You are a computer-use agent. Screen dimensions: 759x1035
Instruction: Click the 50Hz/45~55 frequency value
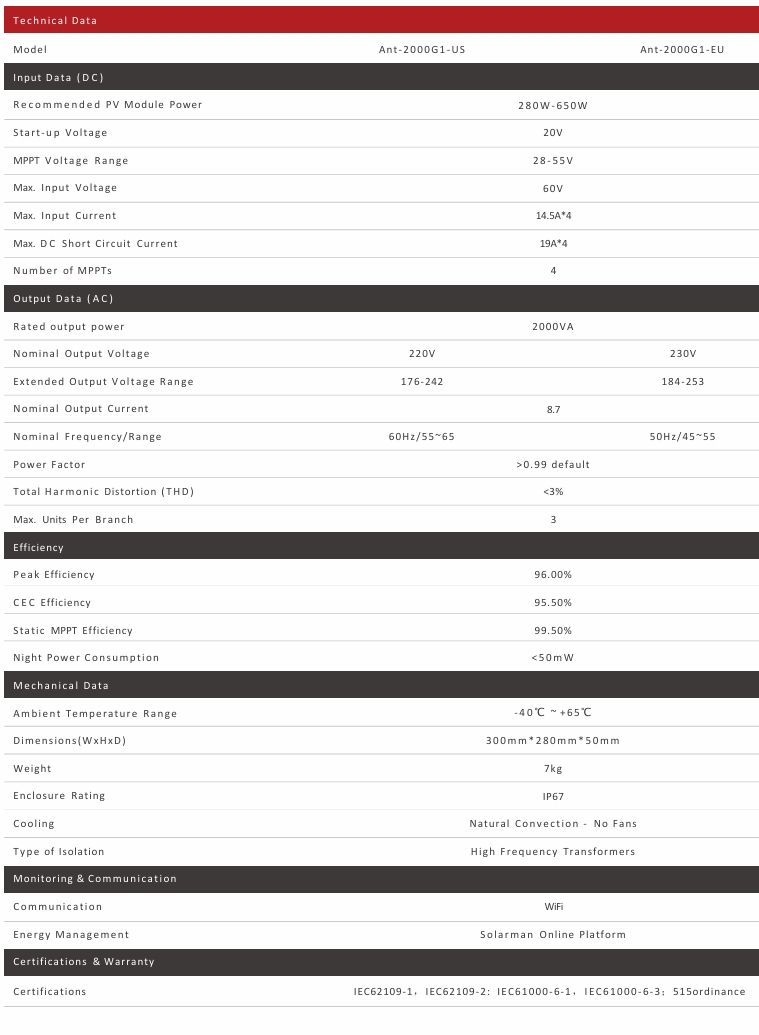pos(682,437)
